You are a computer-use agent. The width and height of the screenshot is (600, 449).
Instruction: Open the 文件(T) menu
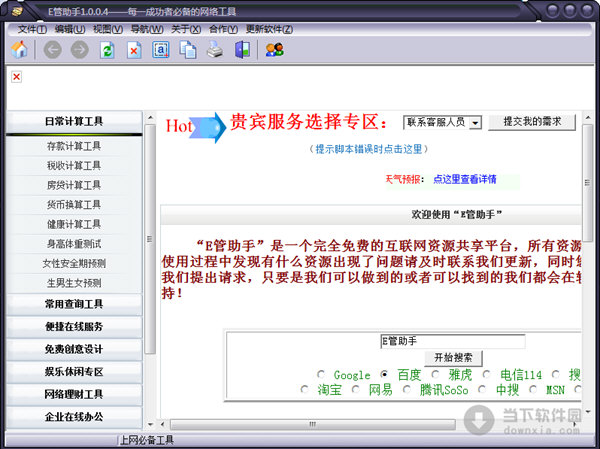(32, 28)
